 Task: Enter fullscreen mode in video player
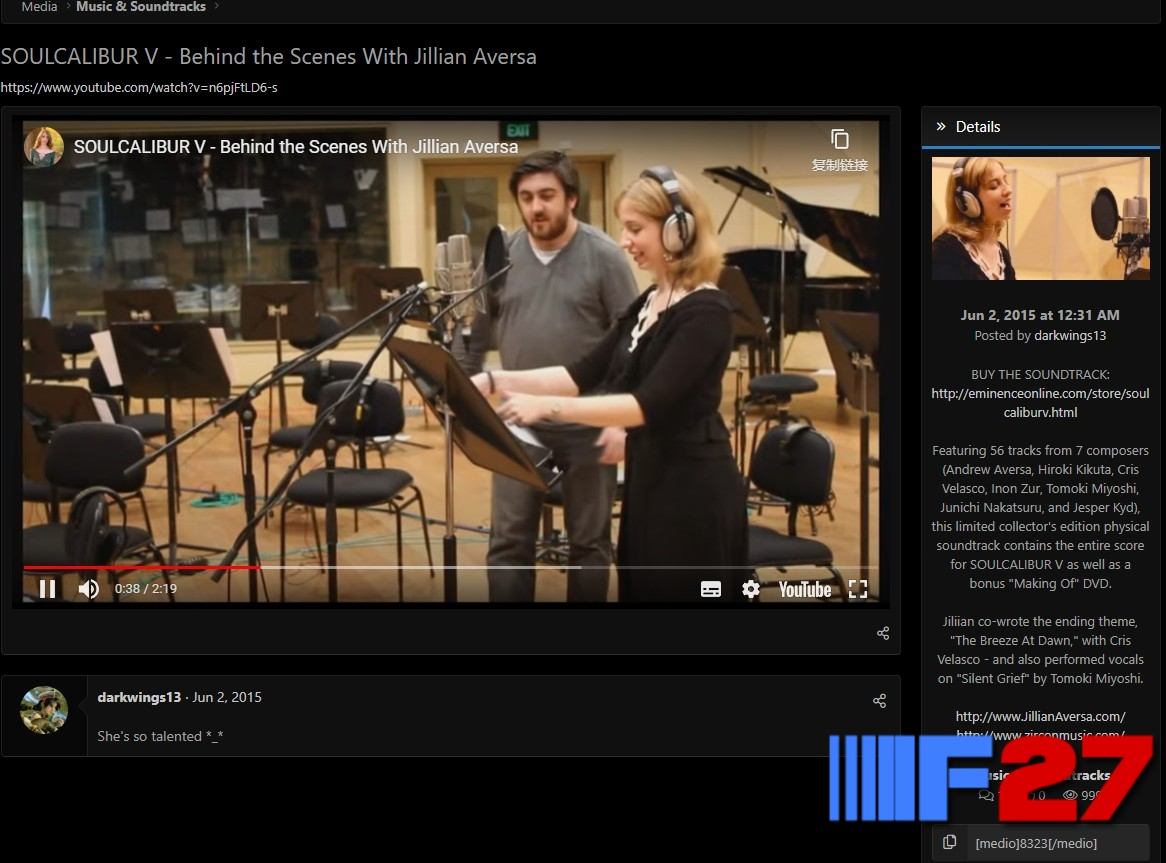pos(858,589)
